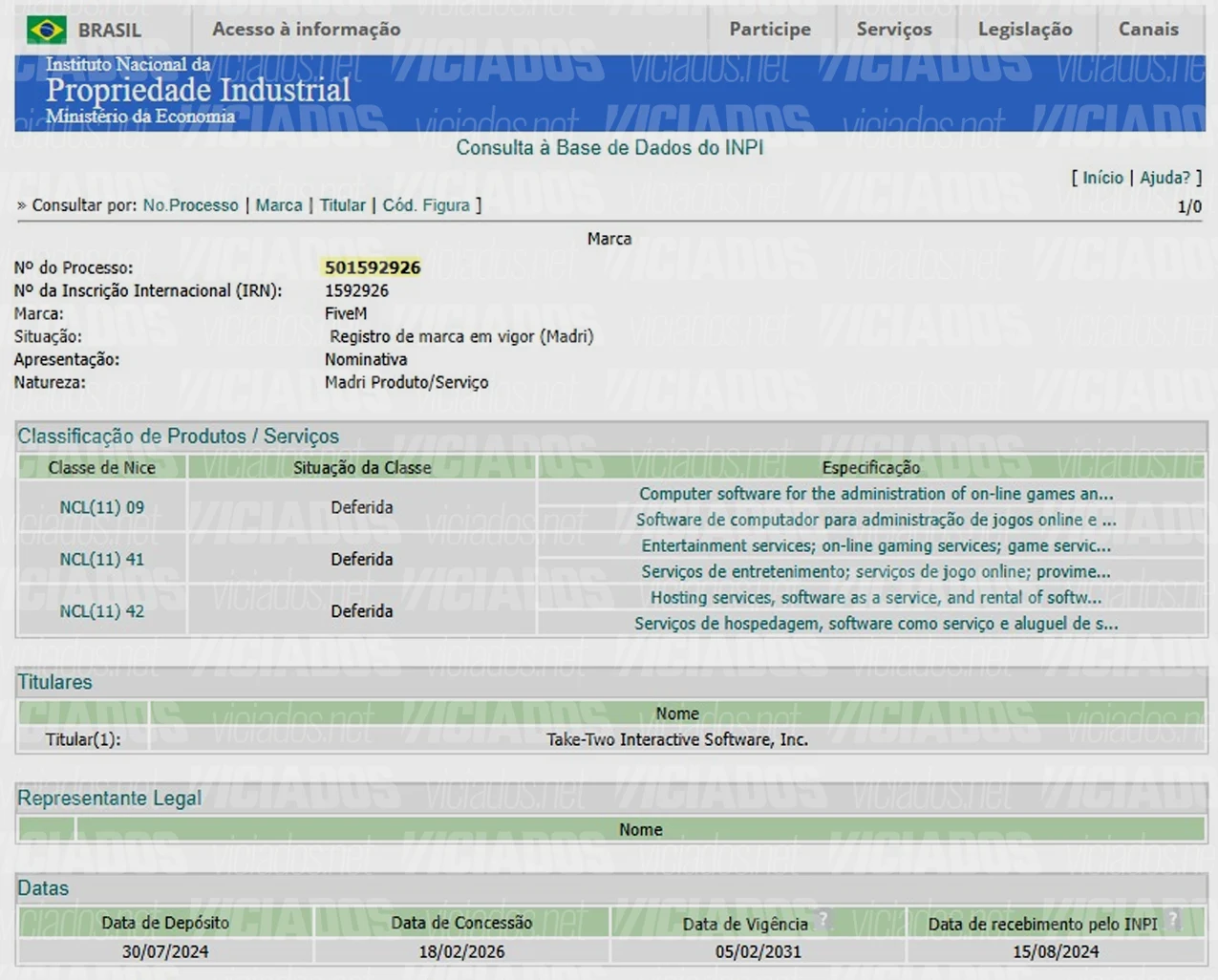This screenshot has height=980, width=1218.
Task: Open Software de computador para administração specification
Action: tap(876, 520)
